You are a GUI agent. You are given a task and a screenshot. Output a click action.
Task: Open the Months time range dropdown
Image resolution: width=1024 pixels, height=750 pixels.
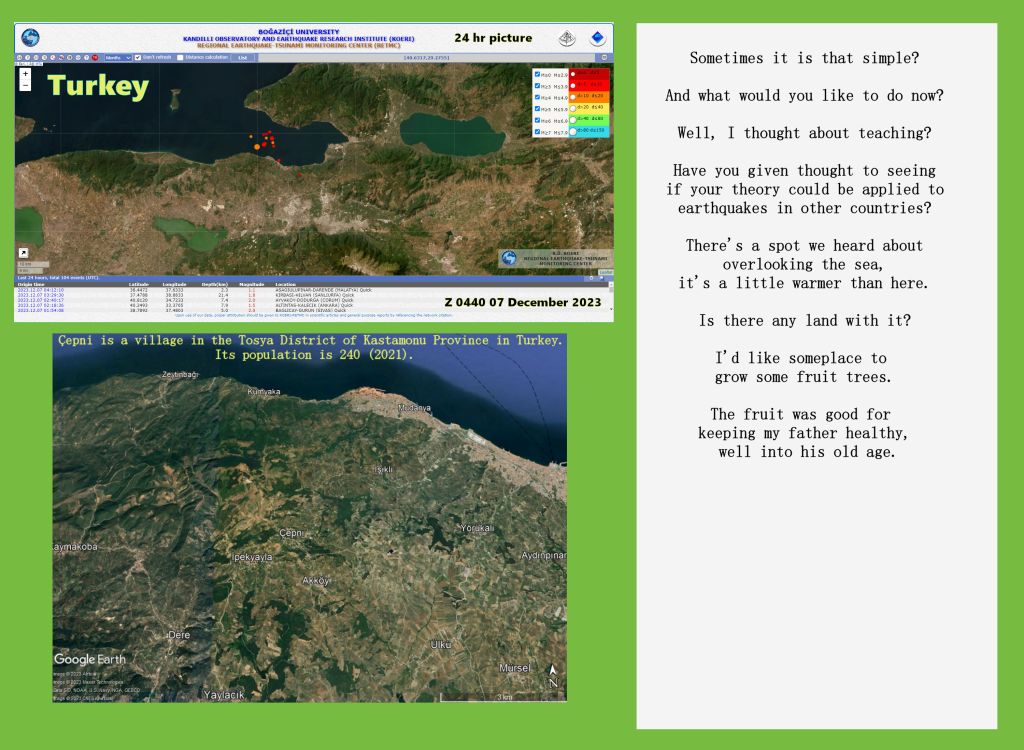118,58
